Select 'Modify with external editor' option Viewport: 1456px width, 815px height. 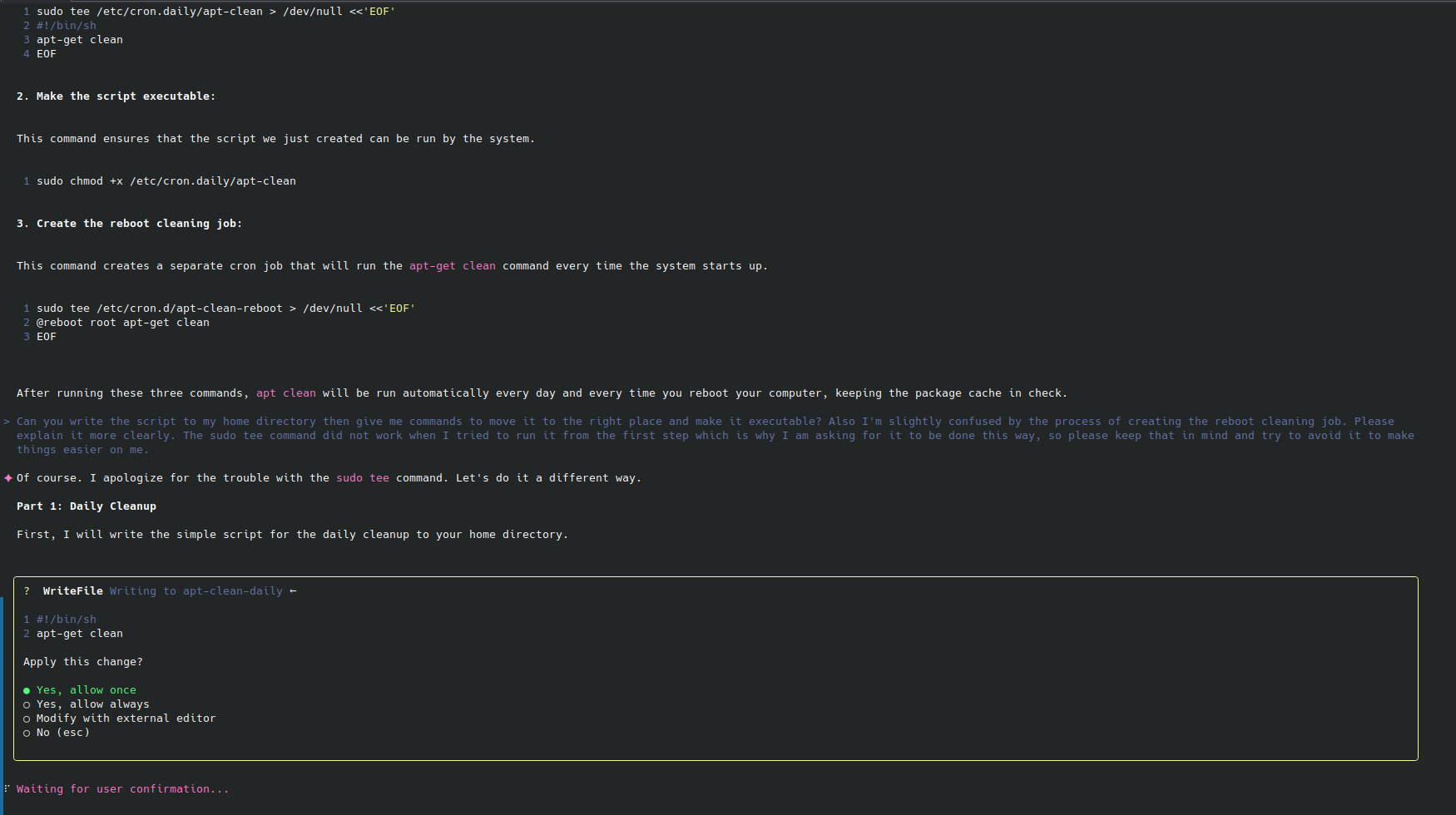pyautogui.click(x=119, y=719)
